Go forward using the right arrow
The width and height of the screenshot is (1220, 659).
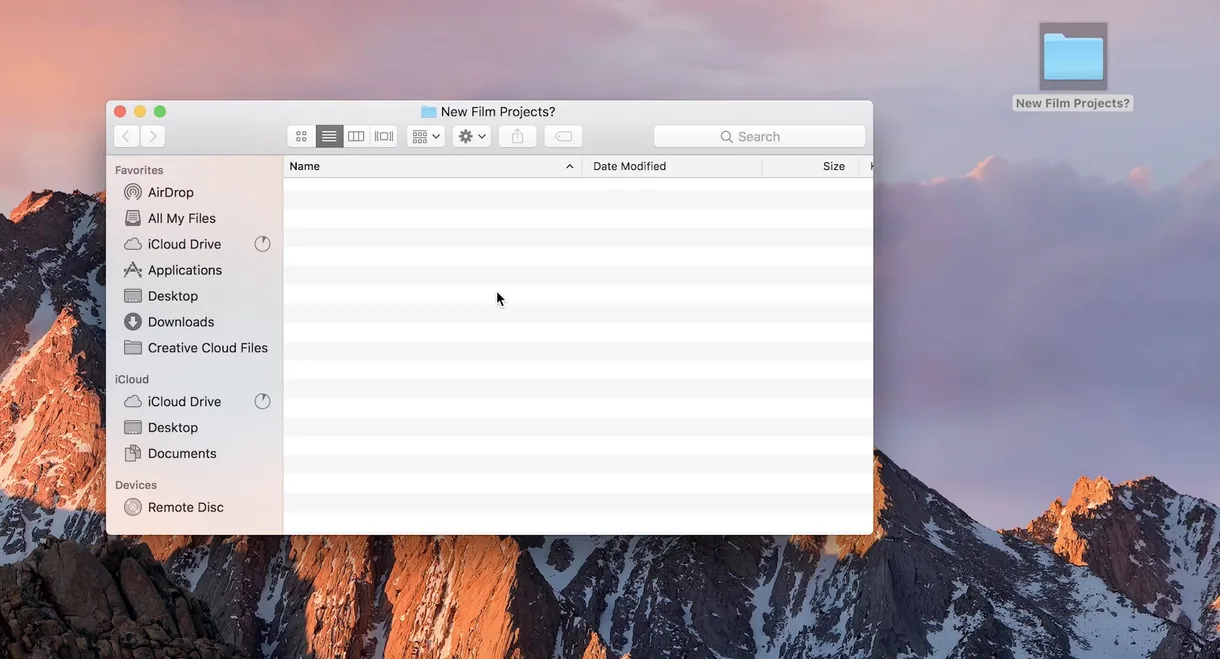pos(152,136)
